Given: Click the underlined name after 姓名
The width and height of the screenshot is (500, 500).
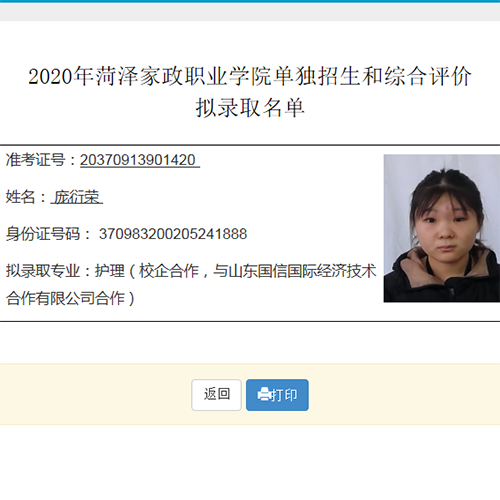Looking at the screenshot, I should pos(77,197).
